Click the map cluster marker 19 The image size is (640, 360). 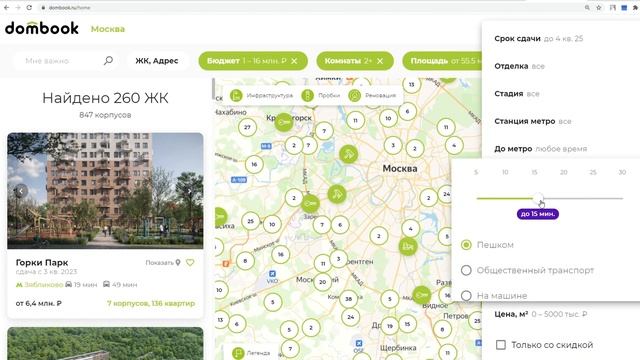coord(390,326)
